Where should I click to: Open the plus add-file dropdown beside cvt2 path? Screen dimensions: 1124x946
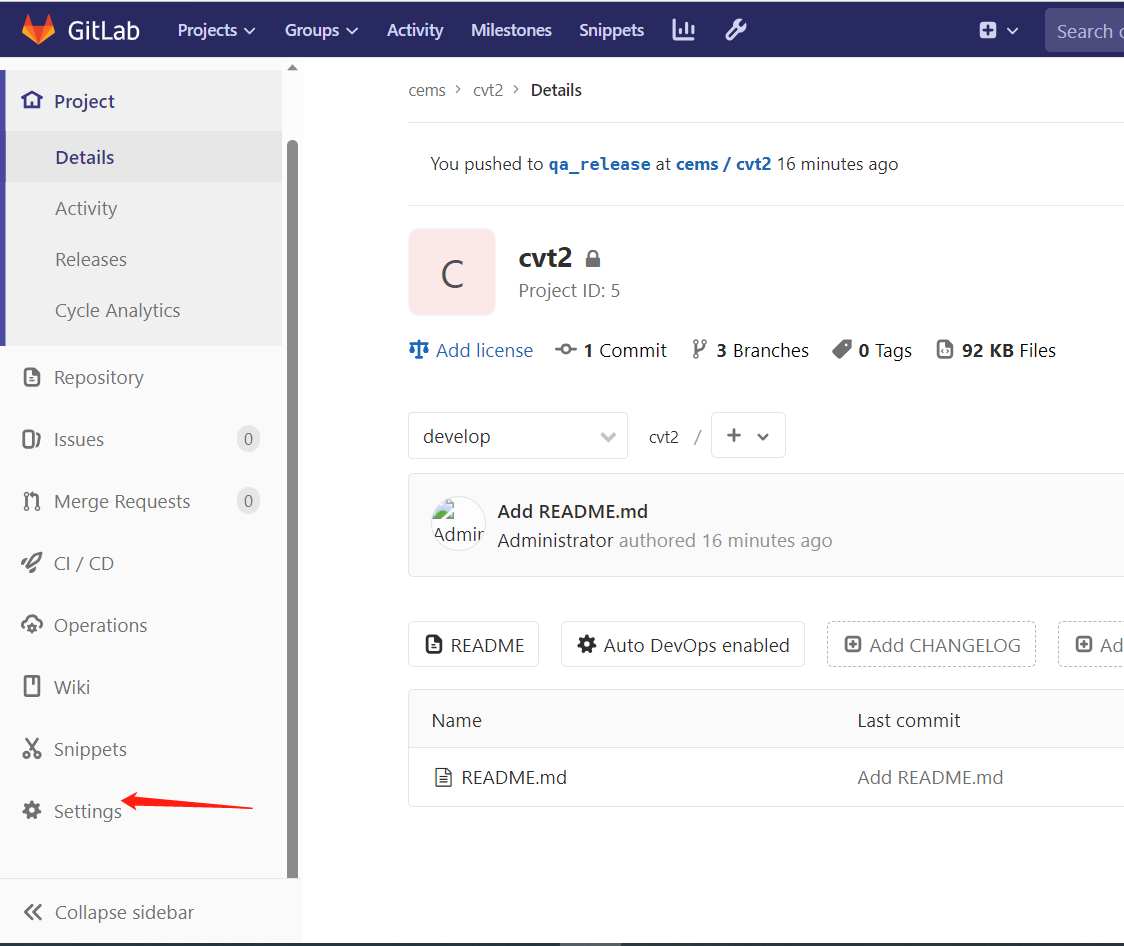point(748,435)
